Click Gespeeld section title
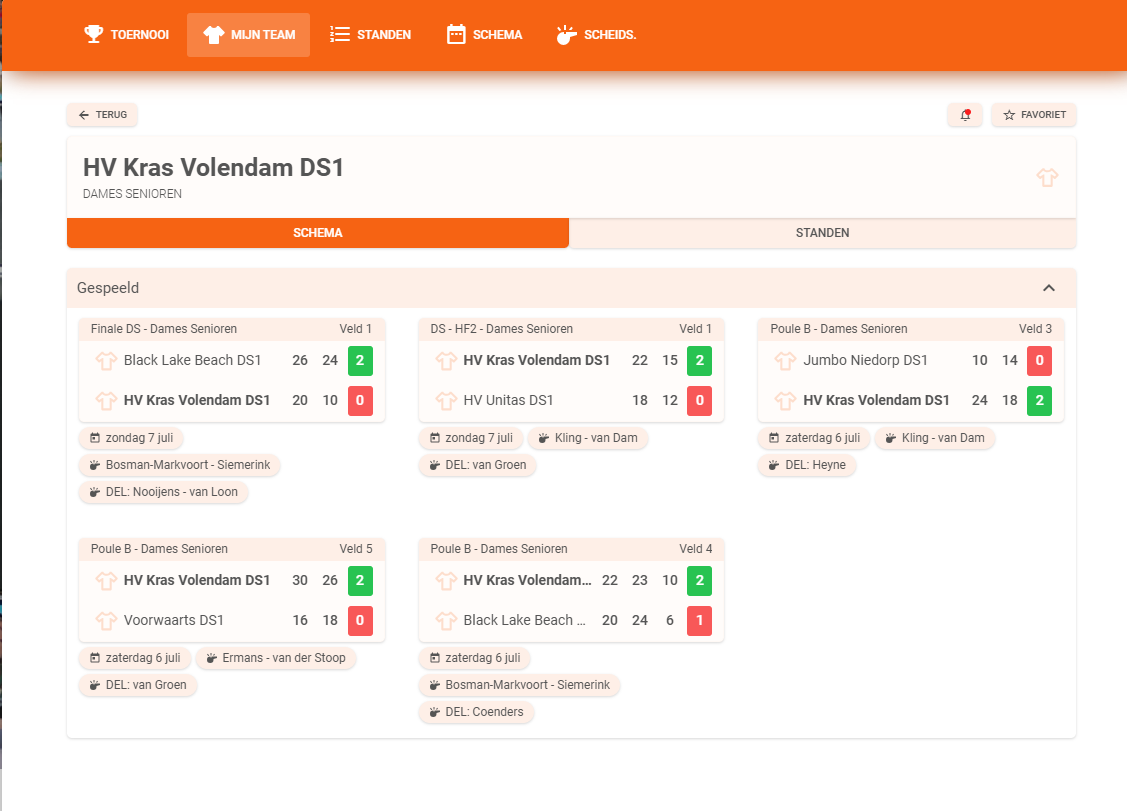This screenshot has height=811, width=1127. click(x=108, y=288)
